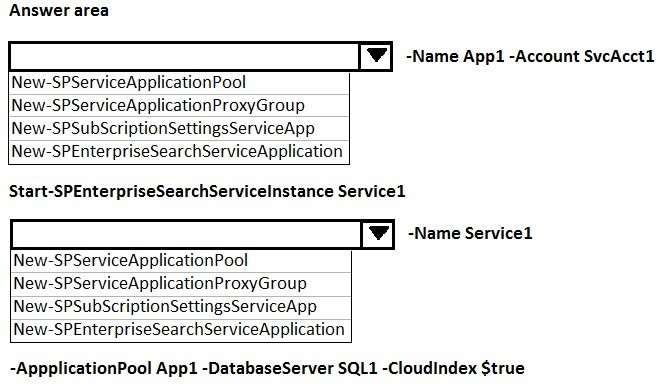This screenshot has height=392, width=662.
Task: Choose New-SPServiceApplicationPool in first list
Action: (x=179, y=83)
